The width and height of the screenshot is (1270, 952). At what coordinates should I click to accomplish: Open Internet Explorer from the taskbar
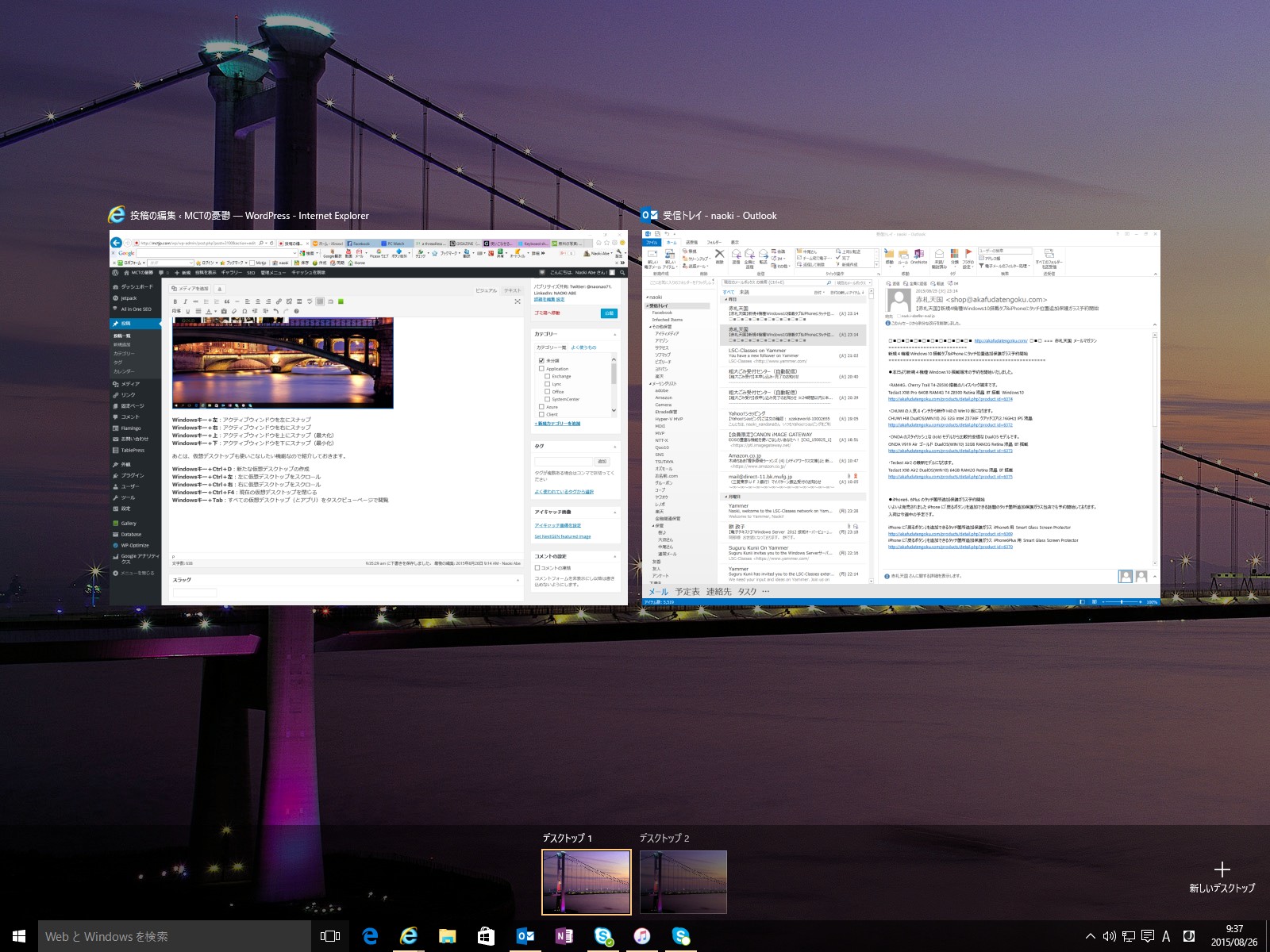click(409, 936)
